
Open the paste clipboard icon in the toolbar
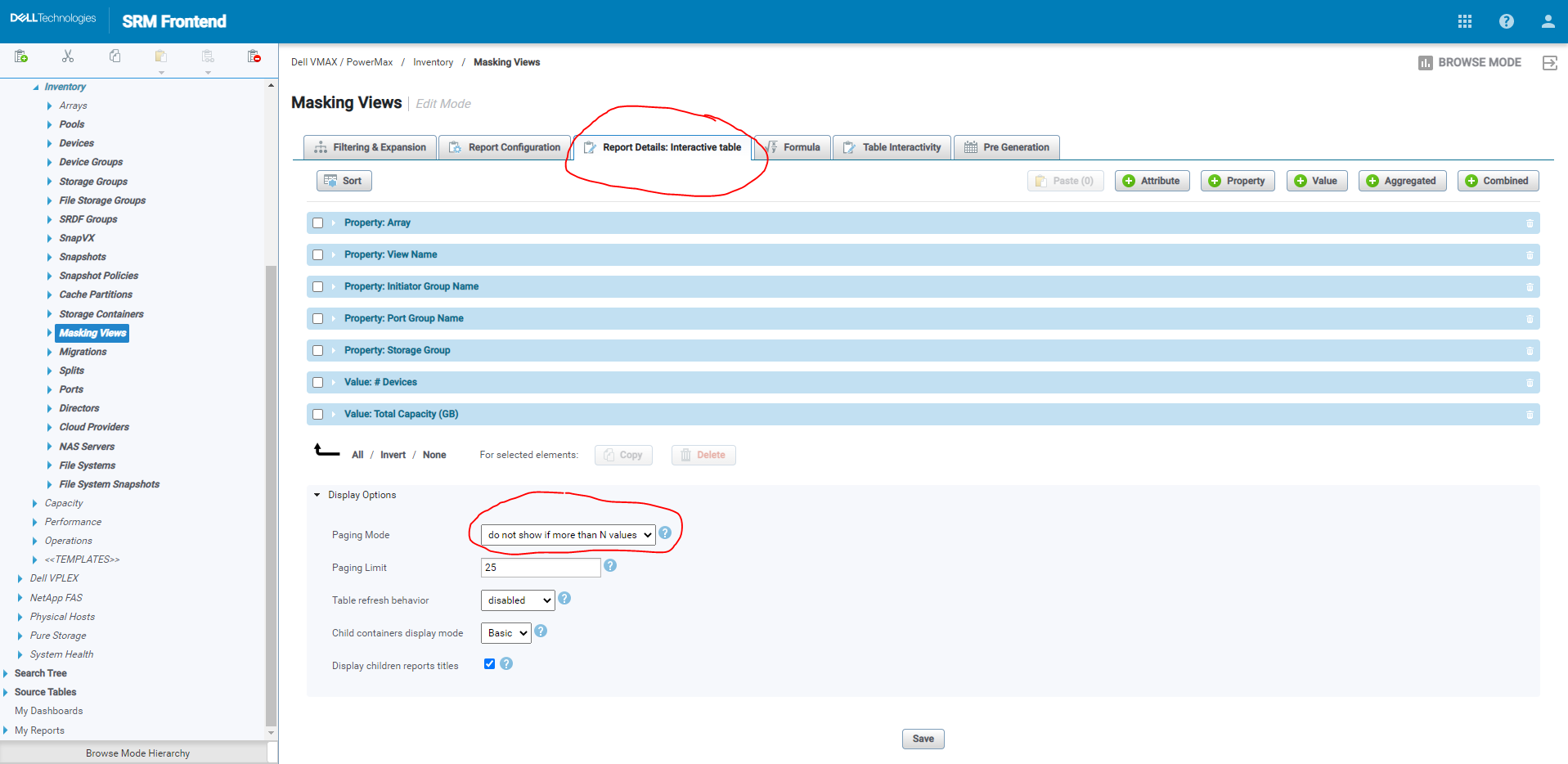tap(161, 56)
